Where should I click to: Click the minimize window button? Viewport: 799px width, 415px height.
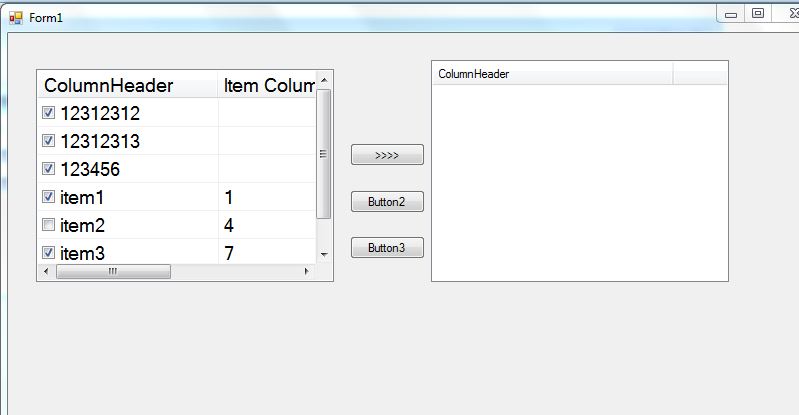731,13
